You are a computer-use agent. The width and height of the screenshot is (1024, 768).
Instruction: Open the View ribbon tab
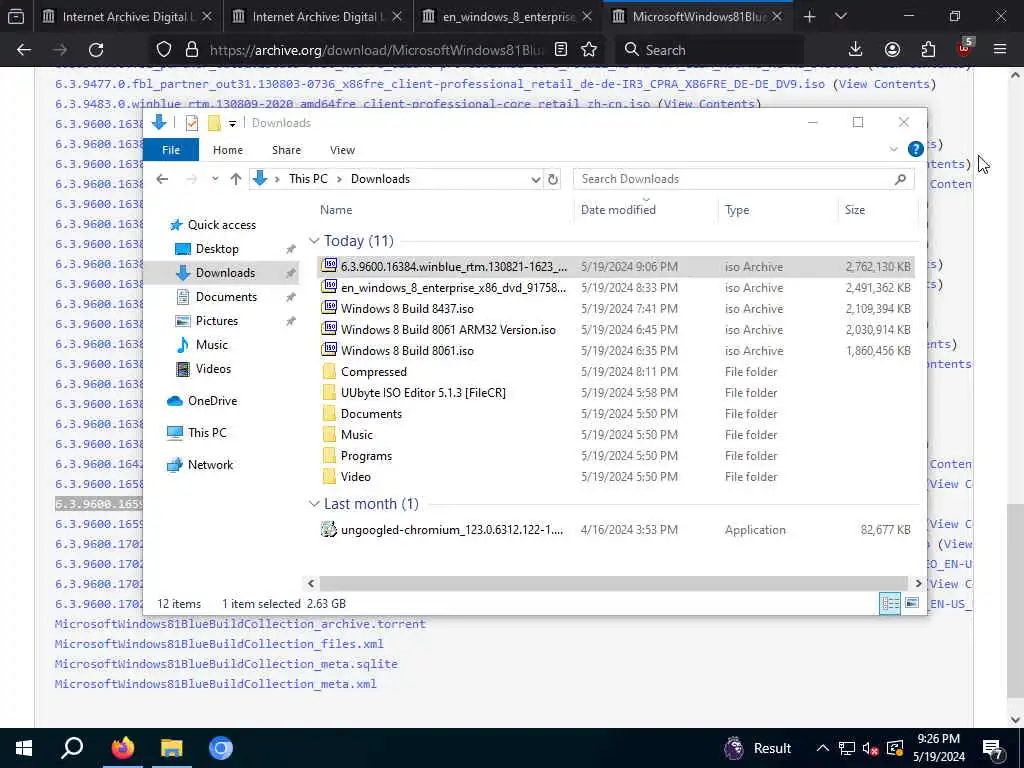pyautogui.click(x=342, y=150)
